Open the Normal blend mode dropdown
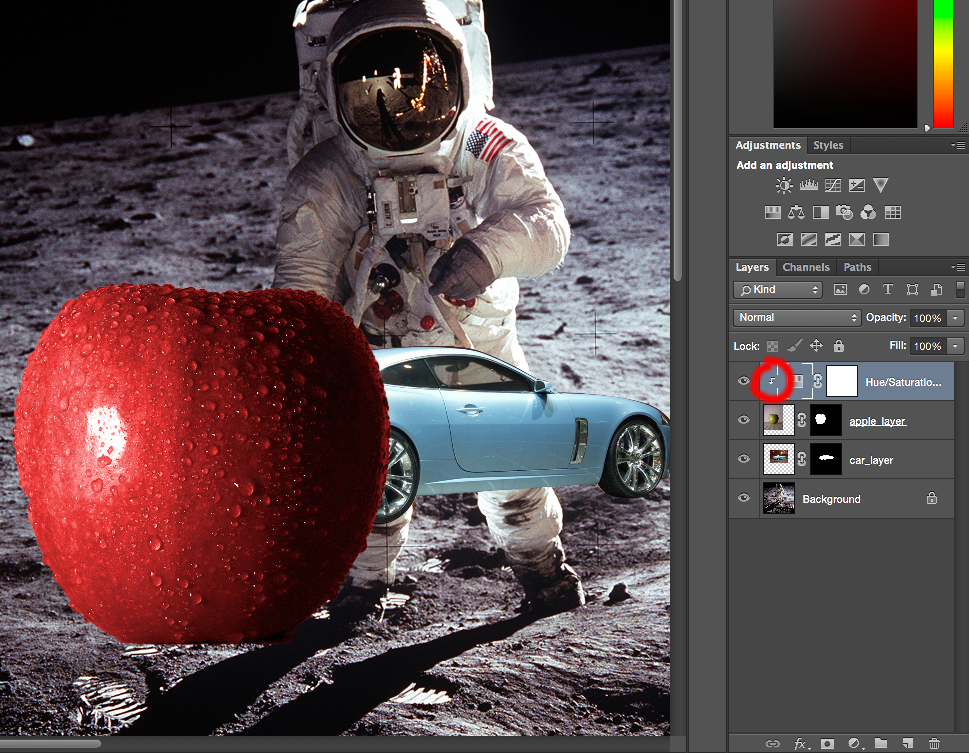969x753 pixels. pyautogui.click(x=797, y=318)
